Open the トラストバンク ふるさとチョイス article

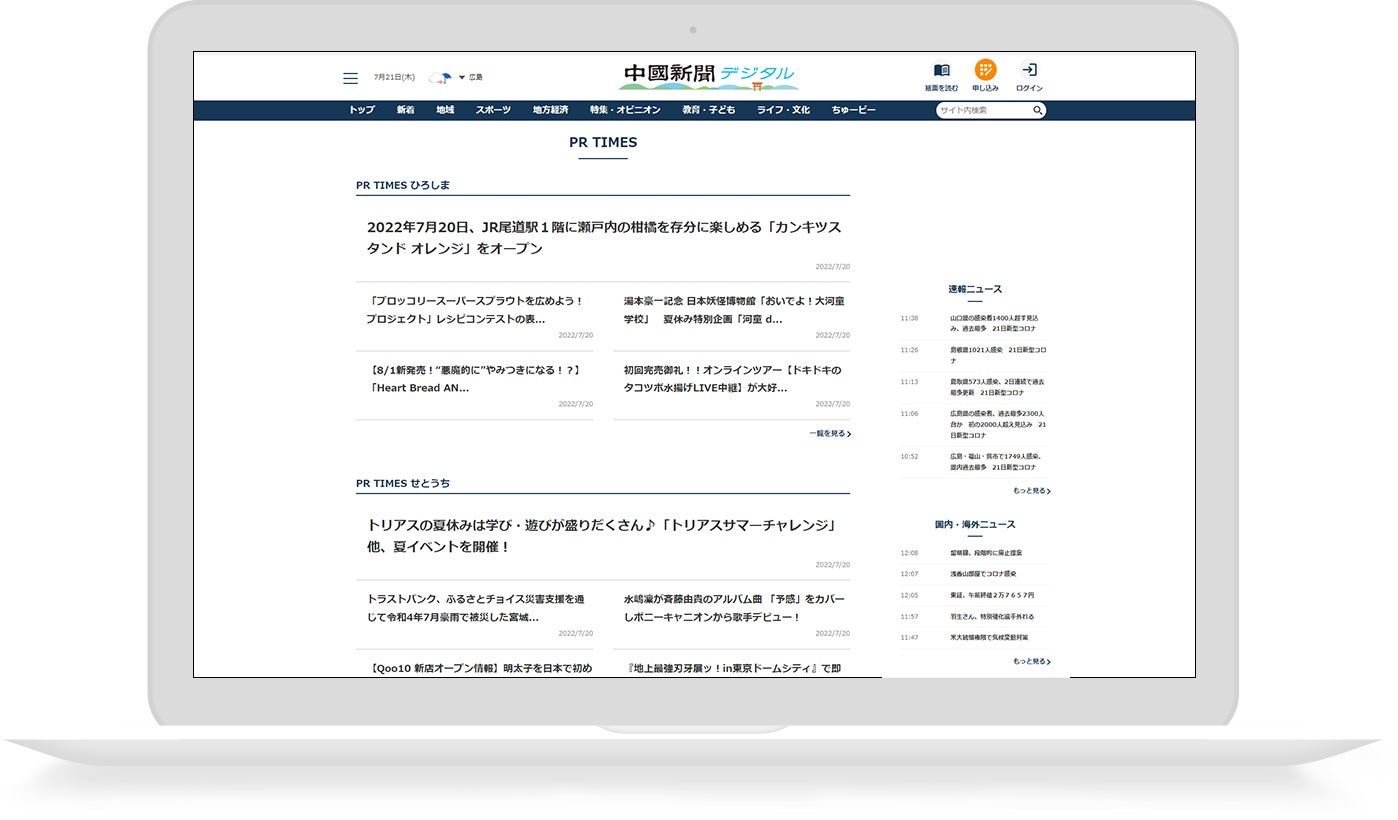click(475, 608)
